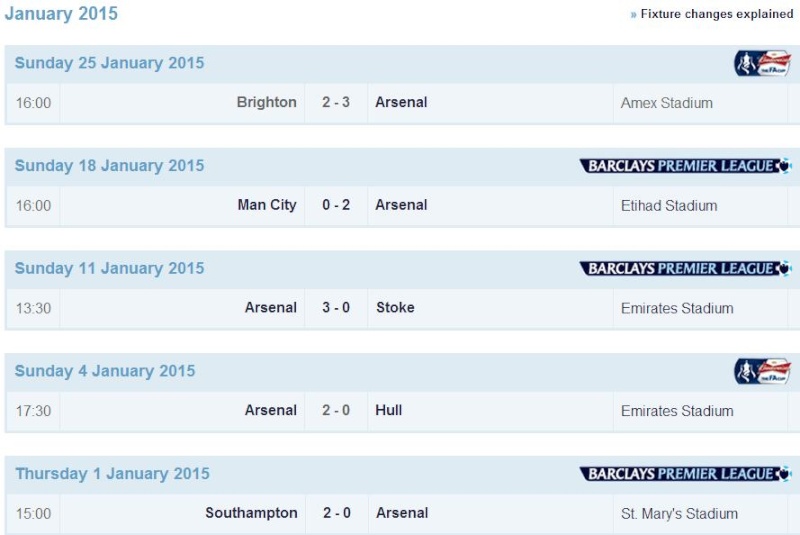Open the Arsenal 2 - 0 Hull score

(x=336, y=410)
